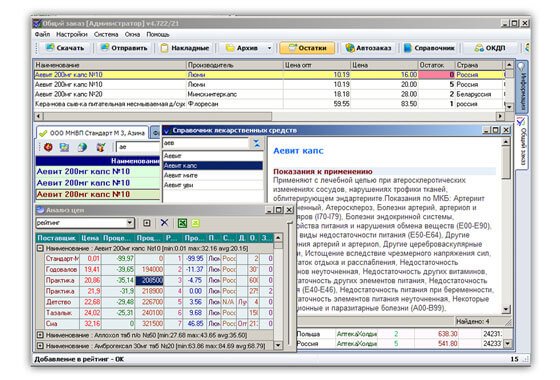Click the globe icon in supplier toolbar
The height and width of the screenshot is (380, 560).
coord(82,147)
